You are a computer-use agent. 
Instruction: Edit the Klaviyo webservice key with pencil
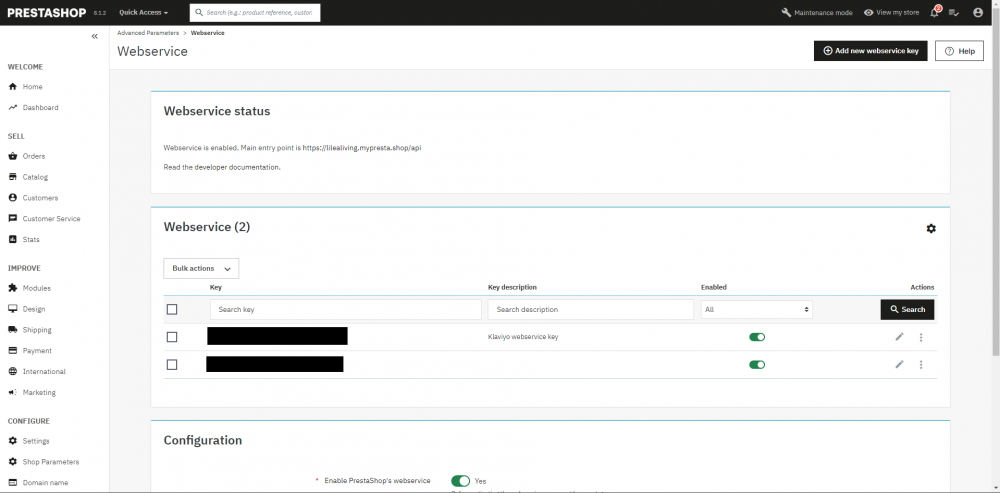pos(899,337)
